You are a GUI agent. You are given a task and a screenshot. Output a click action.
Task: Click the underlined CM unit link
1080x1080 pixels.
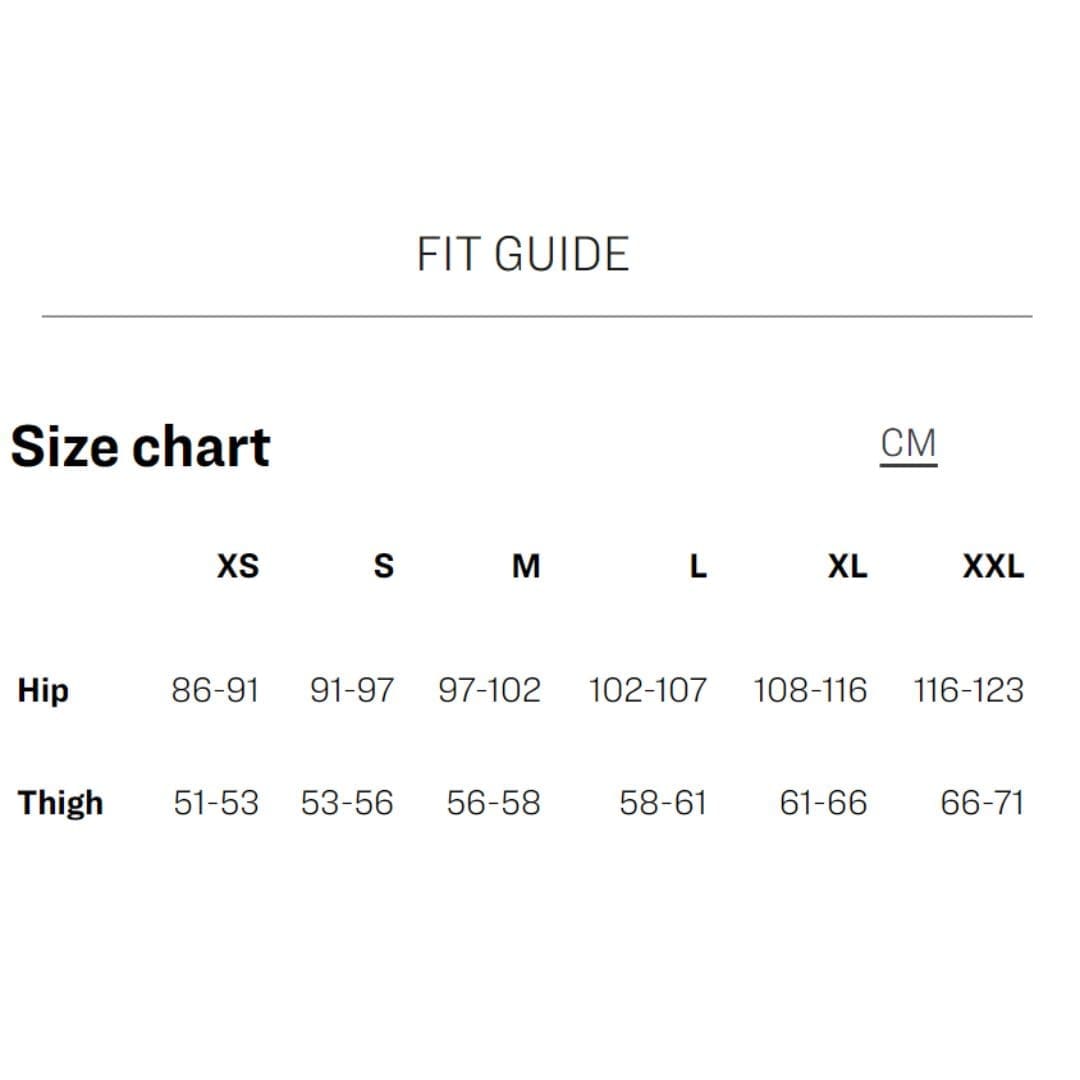coord(908,444)
